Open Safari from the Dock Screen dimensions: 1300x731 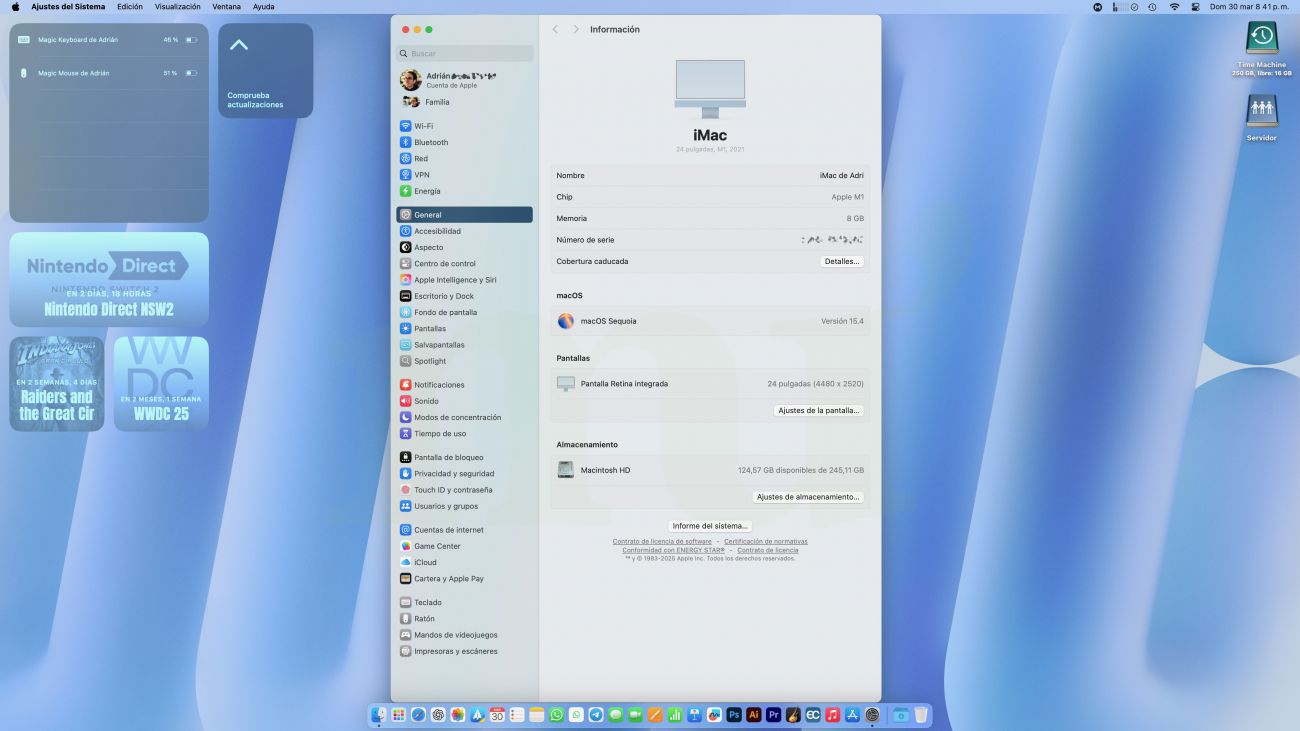click(x=418, y=715)
